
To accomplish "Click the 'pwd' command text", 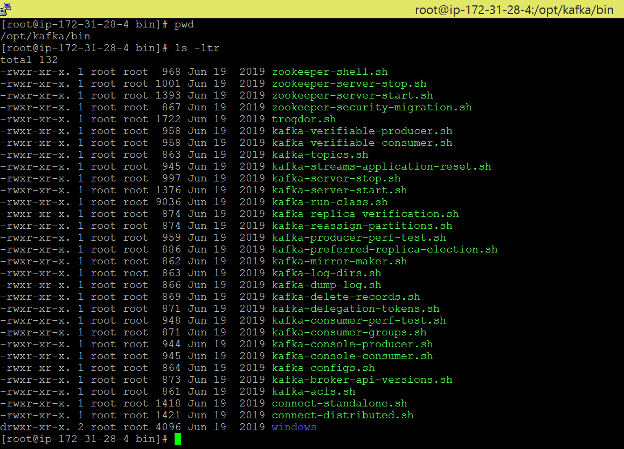I will tap(184, 25).
